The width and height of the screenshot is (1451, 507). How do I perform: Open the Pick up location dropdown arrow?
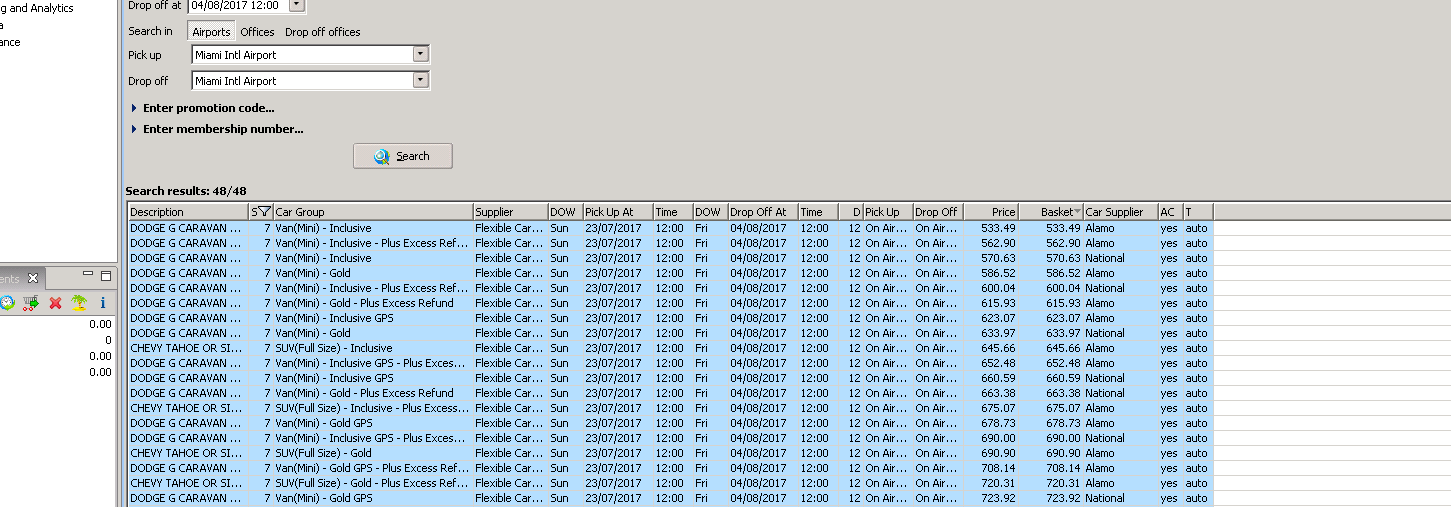421,55
